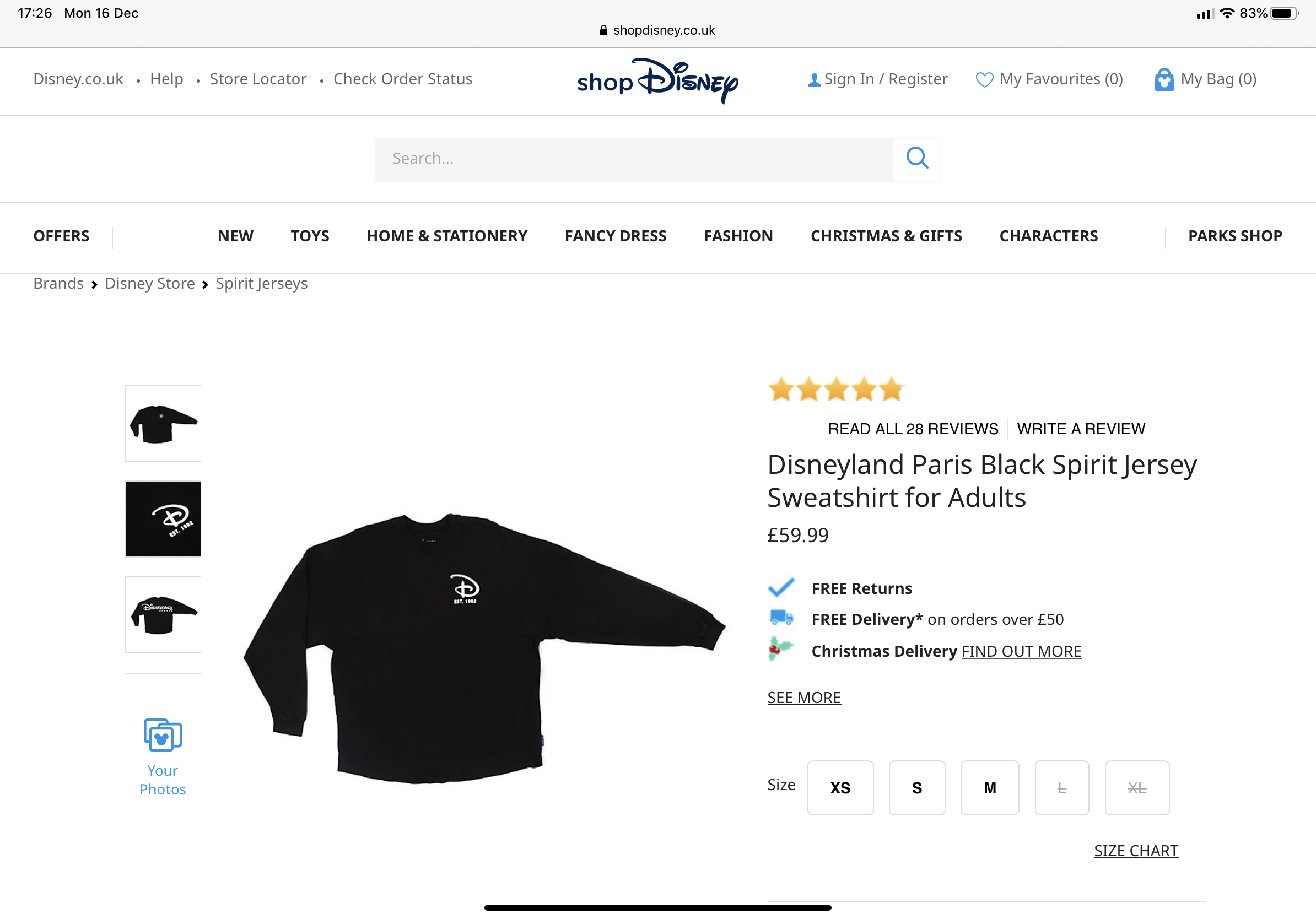The image size is (1316, 919).
Task: Expand SEE MORE details
Action: (804, 698)
